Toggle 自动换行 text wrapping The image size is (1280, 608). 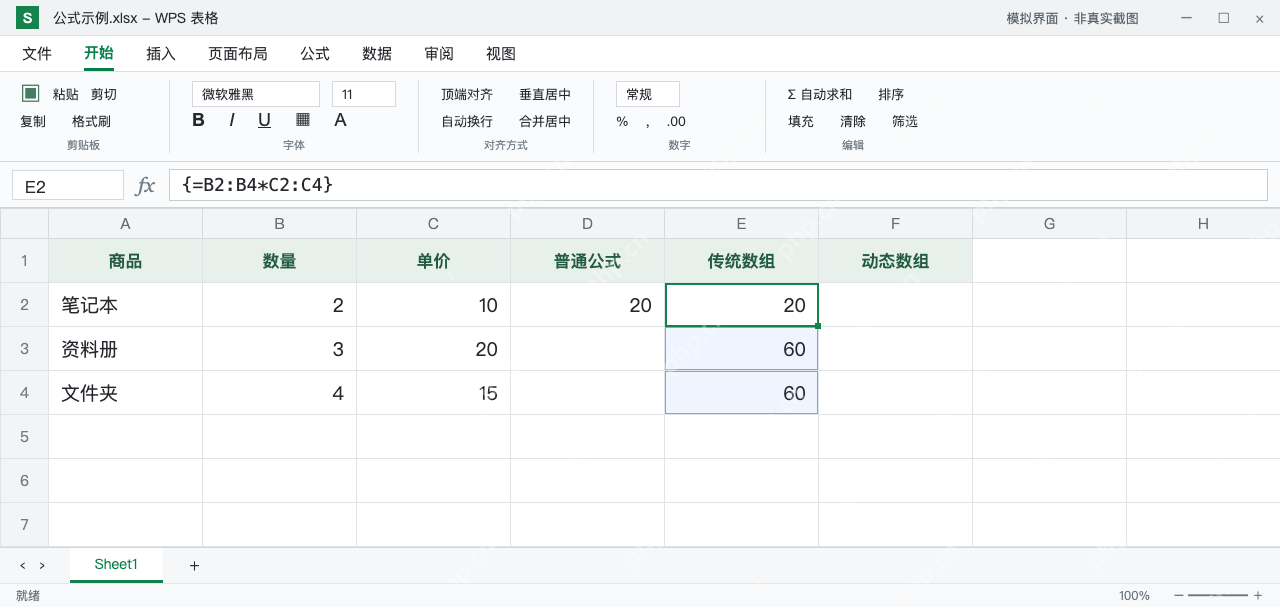(x=467, y=121)
